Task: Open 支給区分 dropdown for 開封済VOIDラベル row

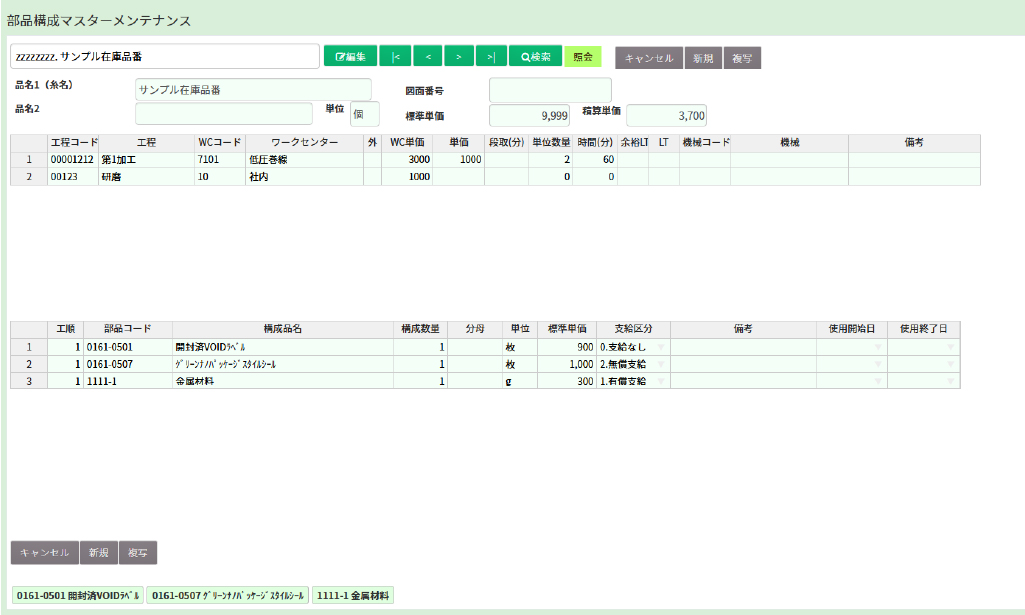Action: 660,347
